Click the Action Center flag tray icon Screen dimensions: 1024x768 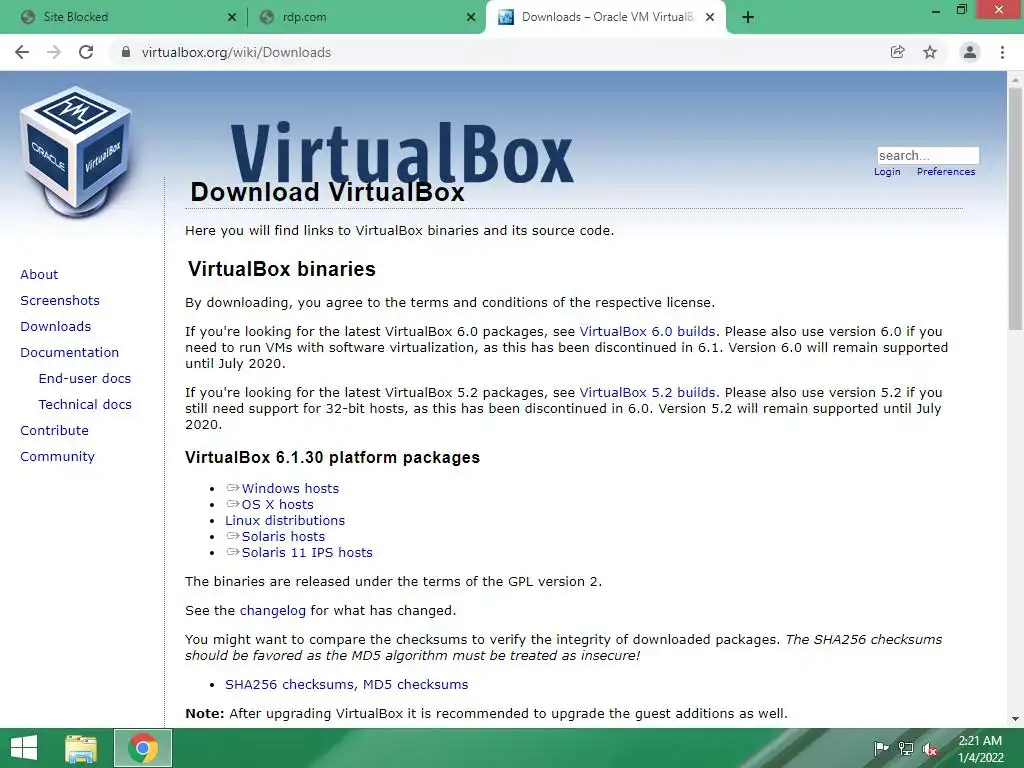[881, 748]
